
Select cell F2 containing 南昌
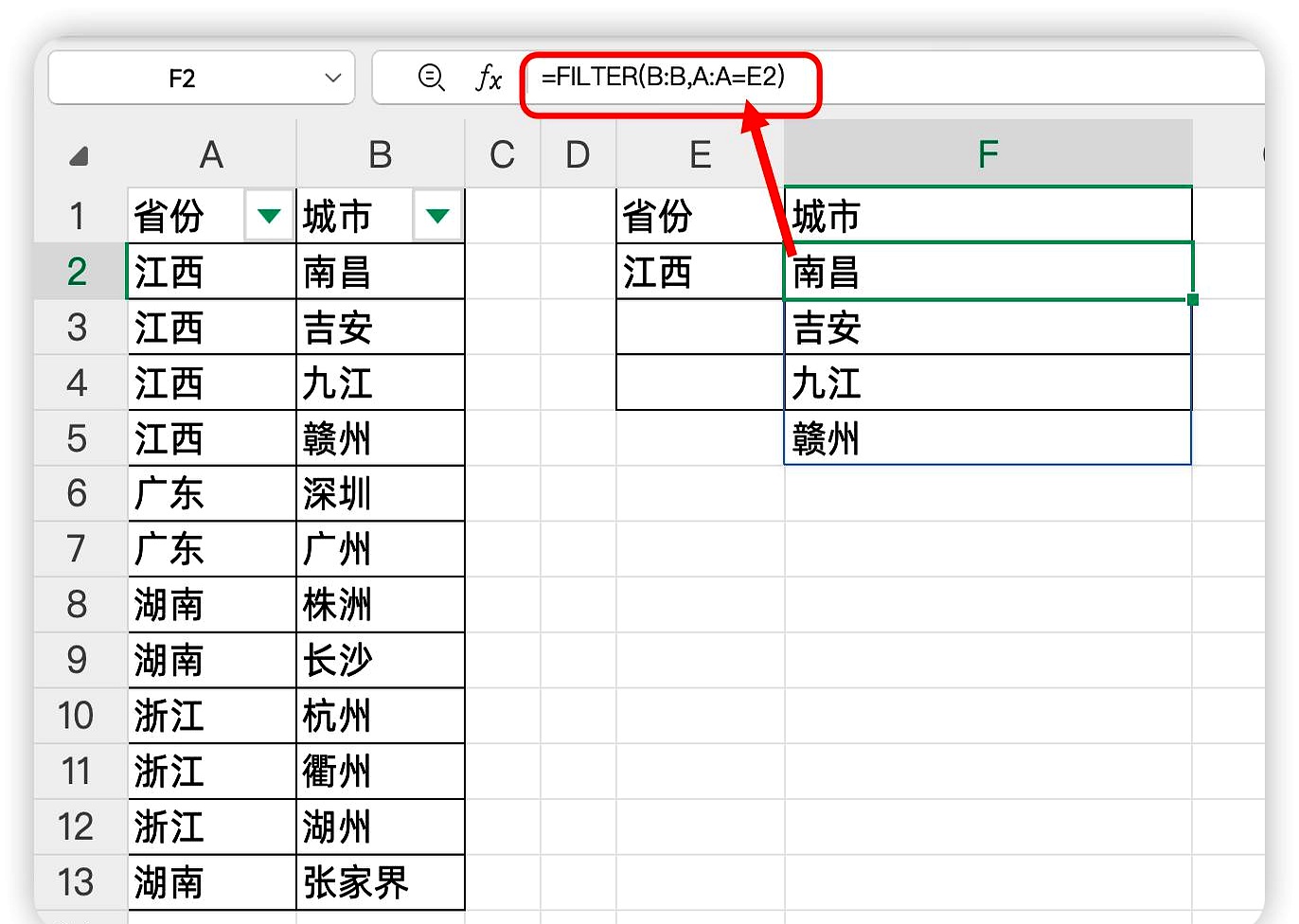click(x=988, y=272)
